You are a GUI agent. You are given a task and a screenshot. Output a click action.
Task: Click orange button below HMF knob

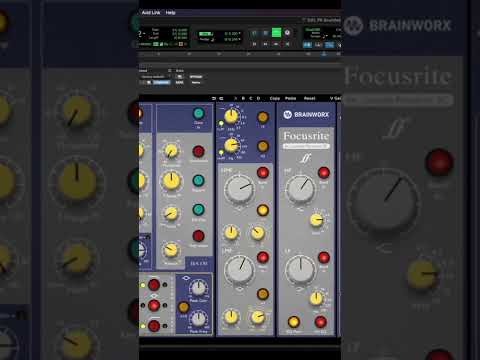(263, 210)
